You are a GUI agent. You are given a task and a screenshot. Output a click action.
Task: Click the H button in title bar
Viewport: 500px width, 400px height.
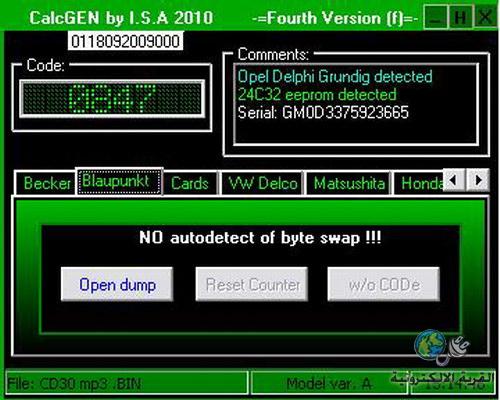click(460, 17)
